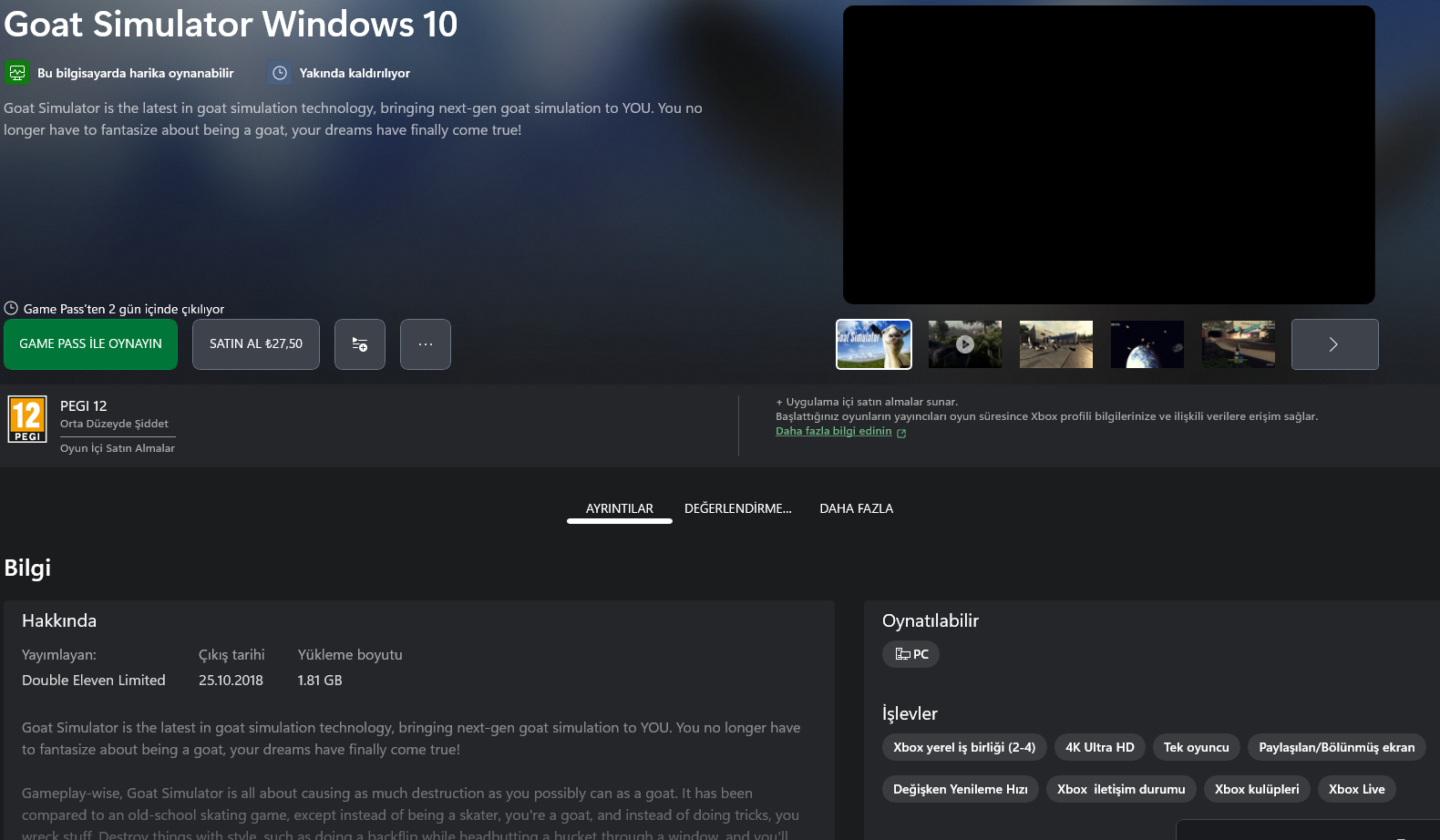Click the Paylaşılan/Bölünmüş ekran tag
The width and height of the screenshot is (1440, 840).
[1337, 747]
